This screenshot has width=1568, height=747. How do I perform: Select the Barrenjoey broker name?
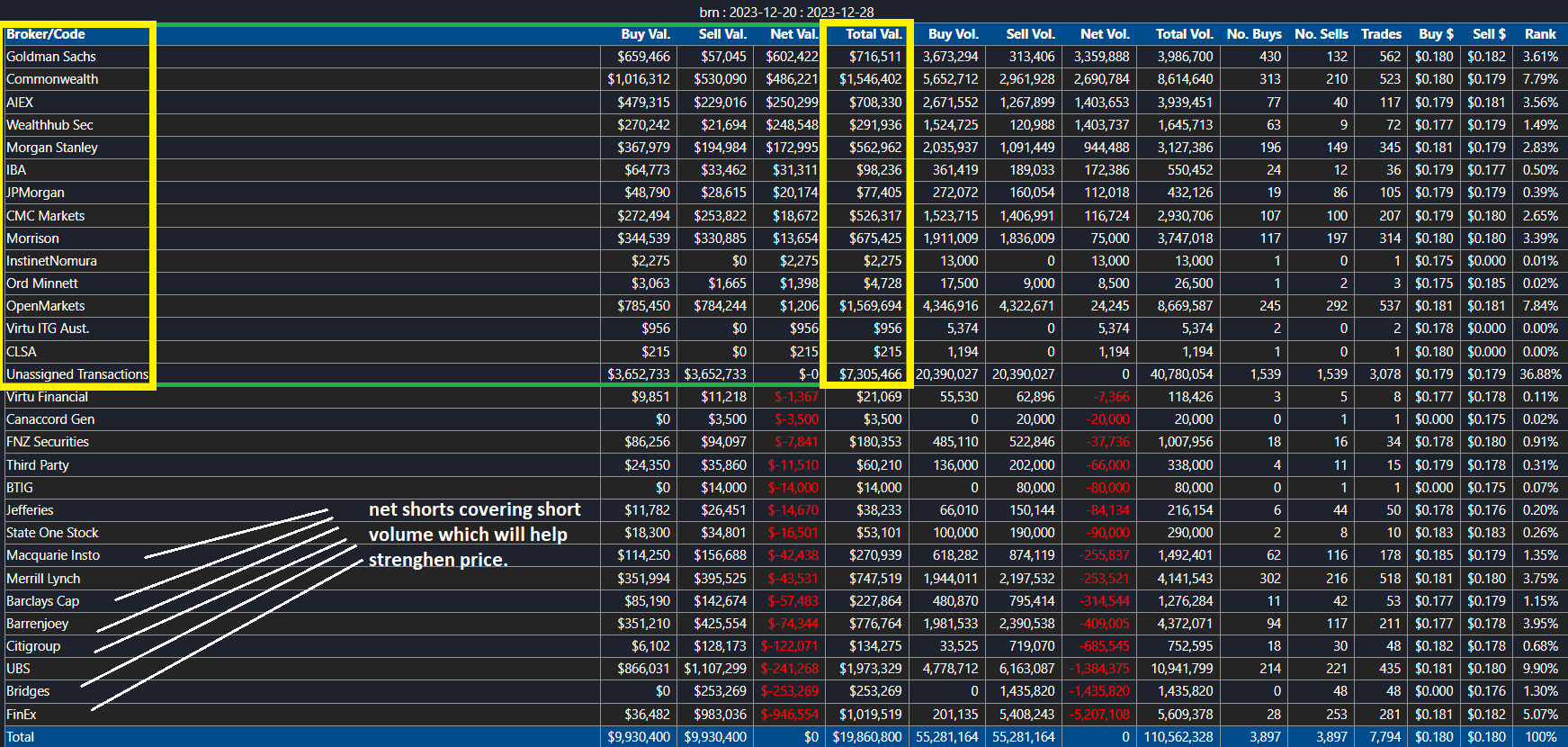[37, 624]
